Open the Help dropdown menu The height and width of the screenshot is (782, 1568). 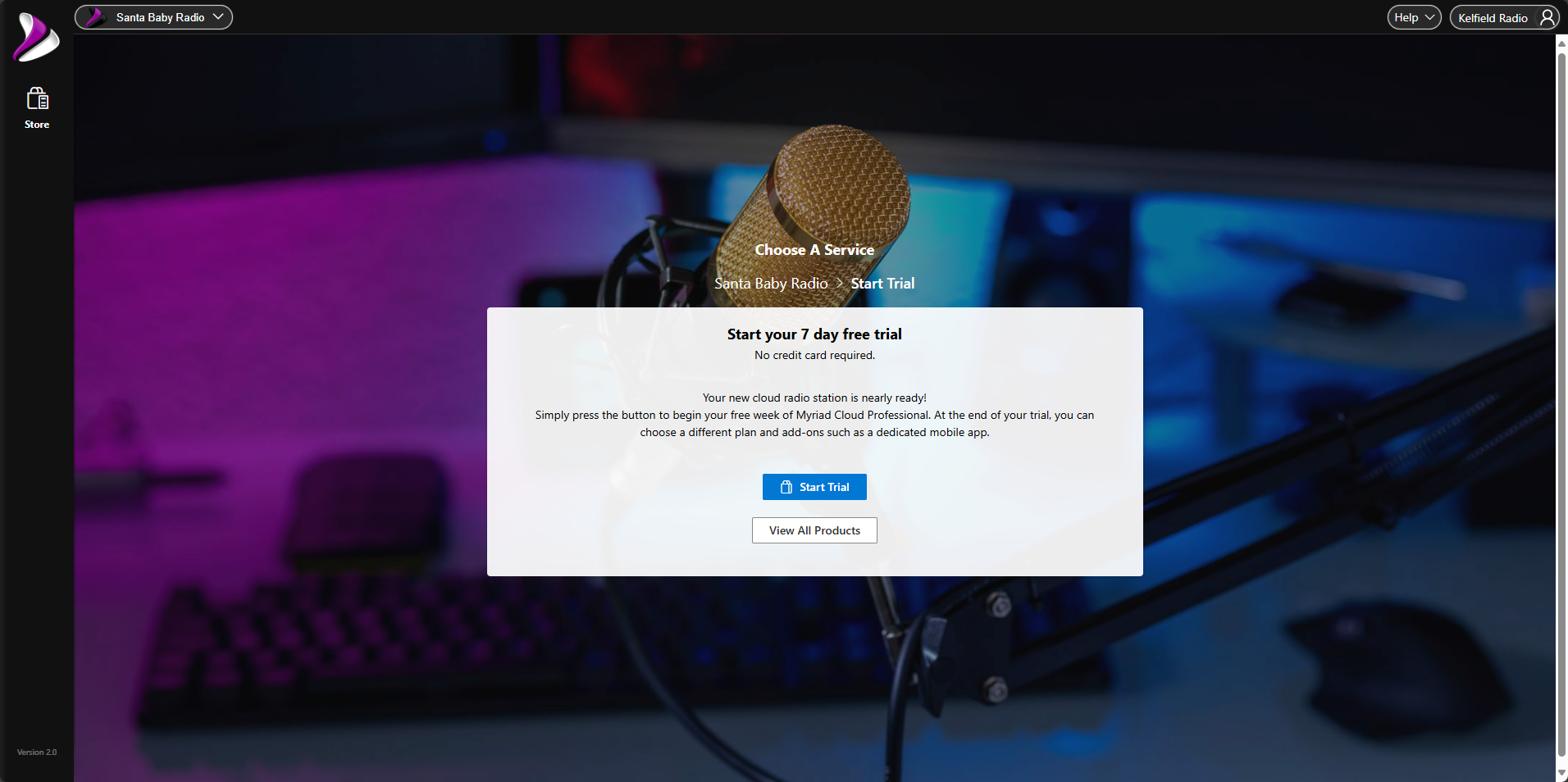click(x=1414, y=17)
